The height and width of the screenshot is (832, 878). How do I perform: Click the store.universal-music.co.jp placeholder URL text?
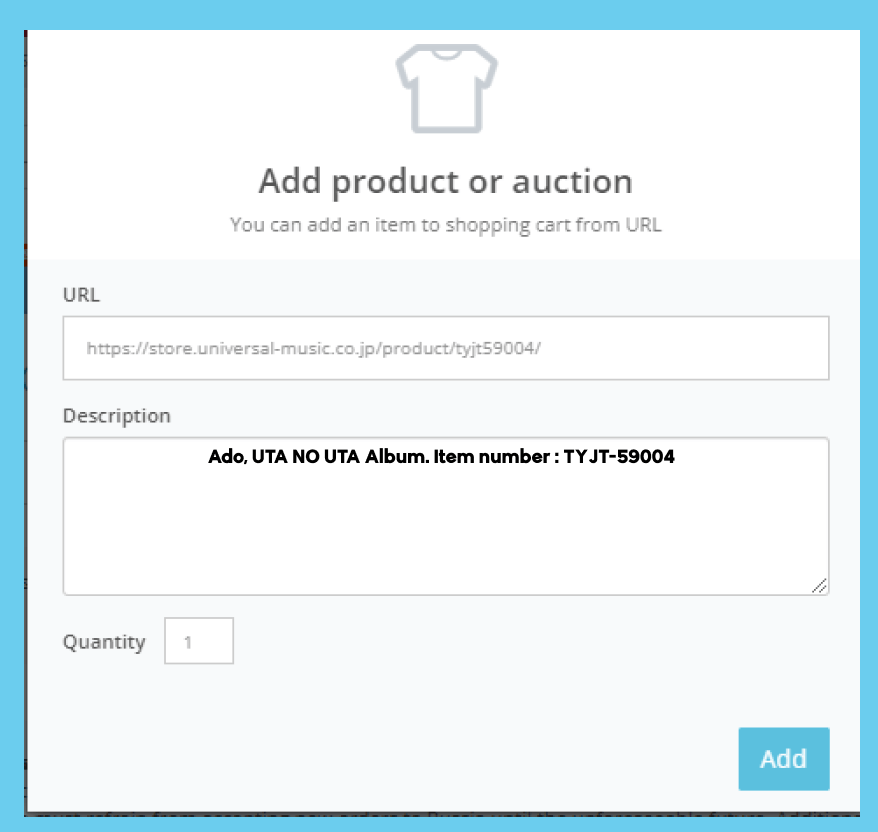pyautogui.click(x=314, y=348)
